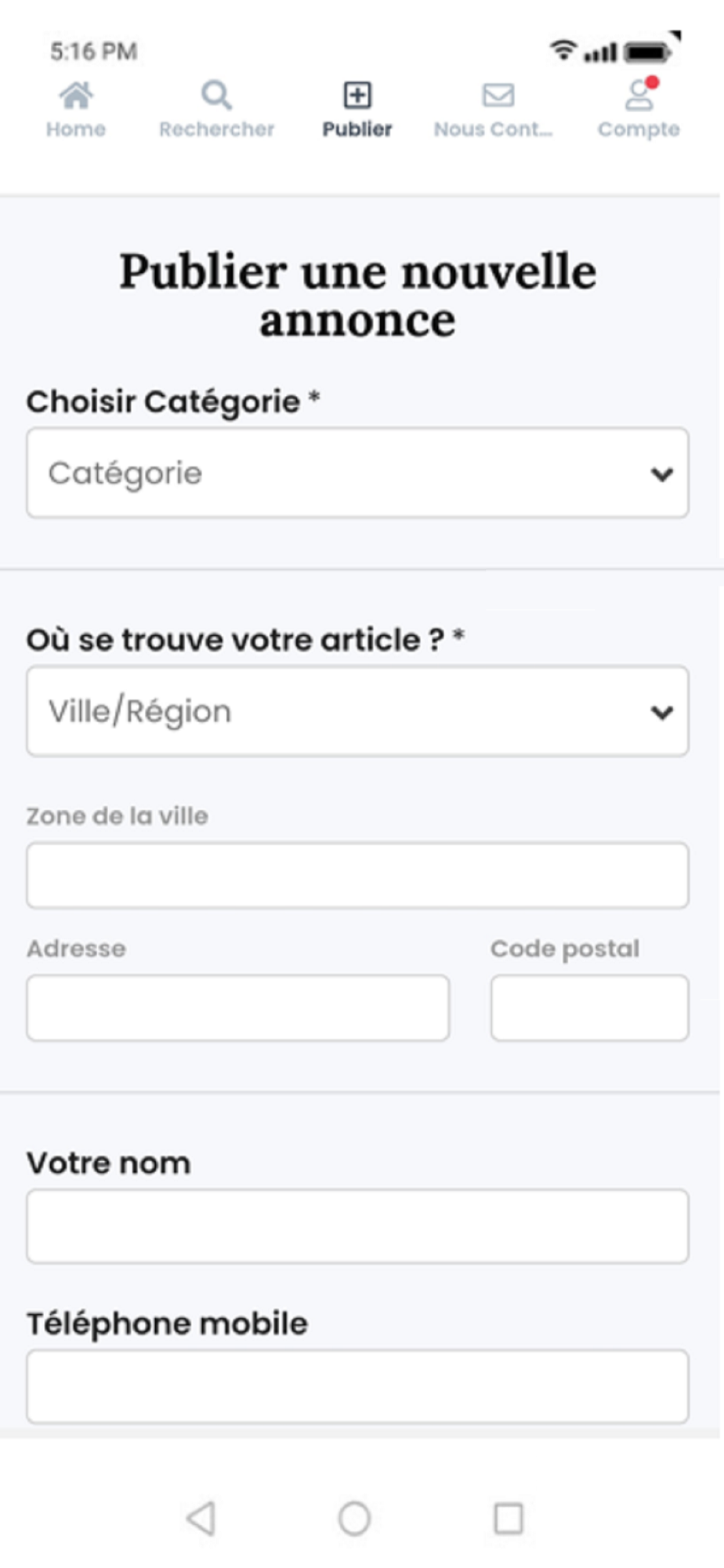Open Compte profile icon with red dot

tap(640, 94)
